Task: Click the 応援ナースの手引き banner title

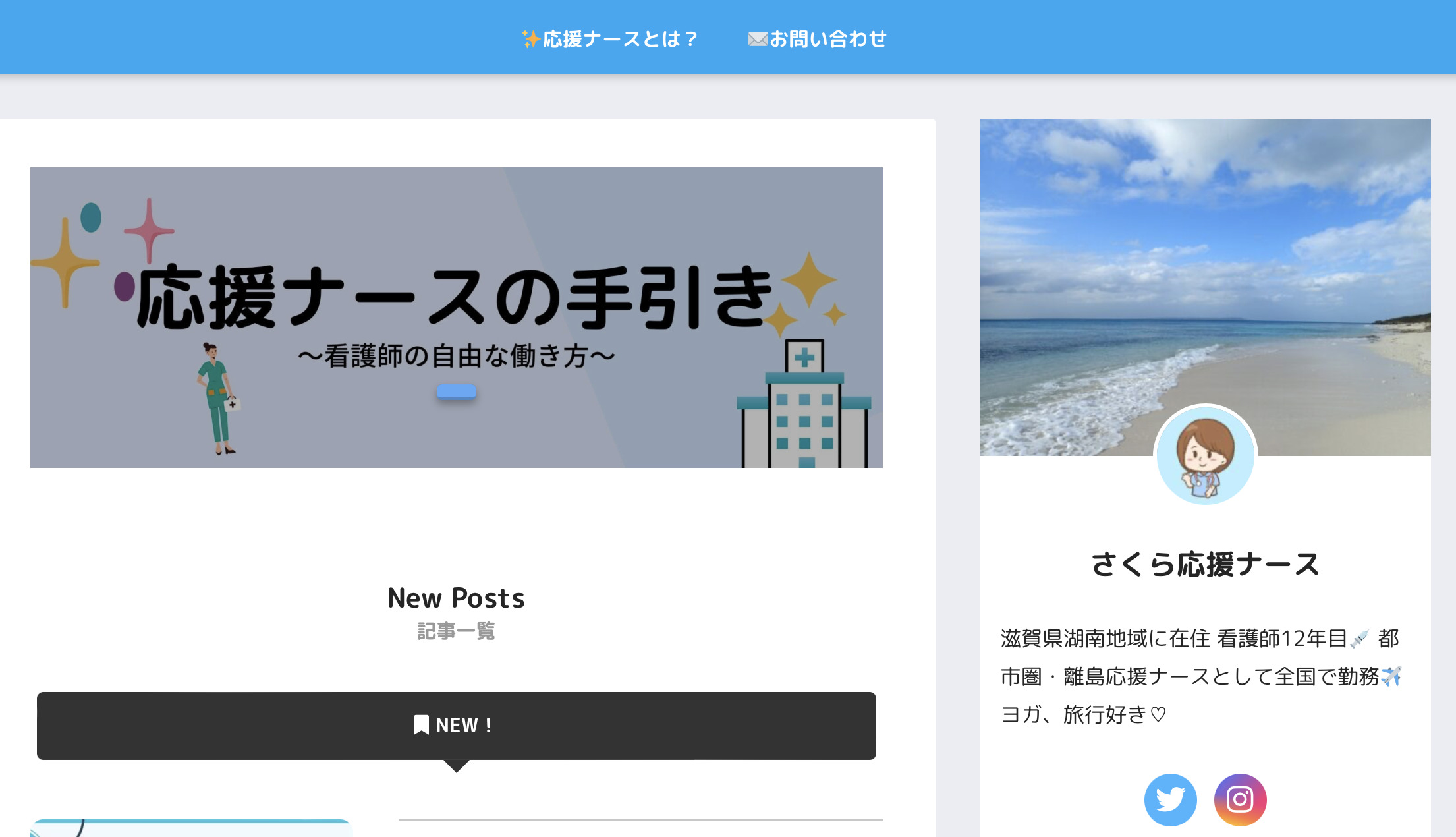Action: pyautogui.click(x=455, y=298)
